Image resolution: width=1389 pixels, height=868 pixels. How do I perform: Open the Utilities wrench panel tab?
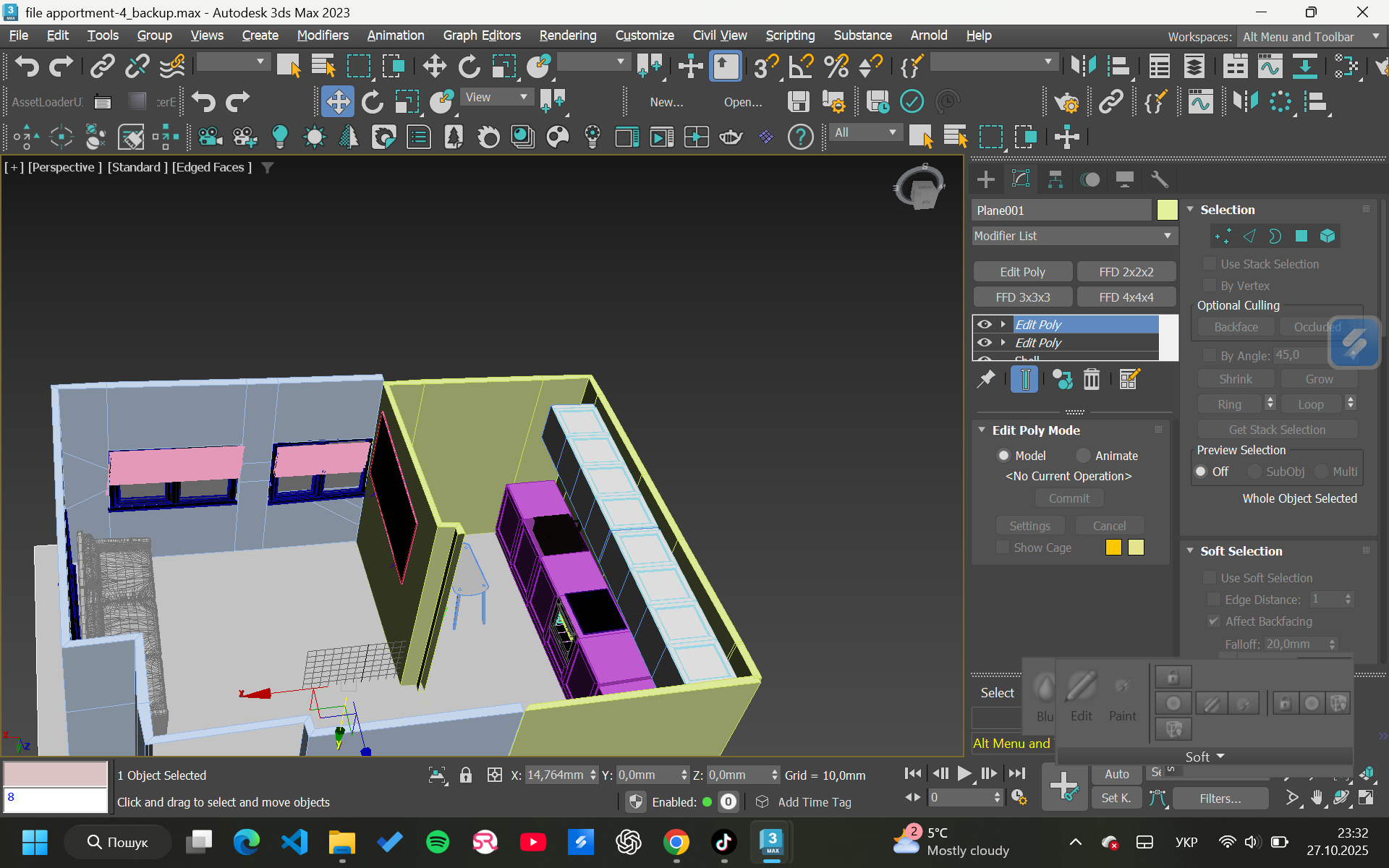[1159, 179]
